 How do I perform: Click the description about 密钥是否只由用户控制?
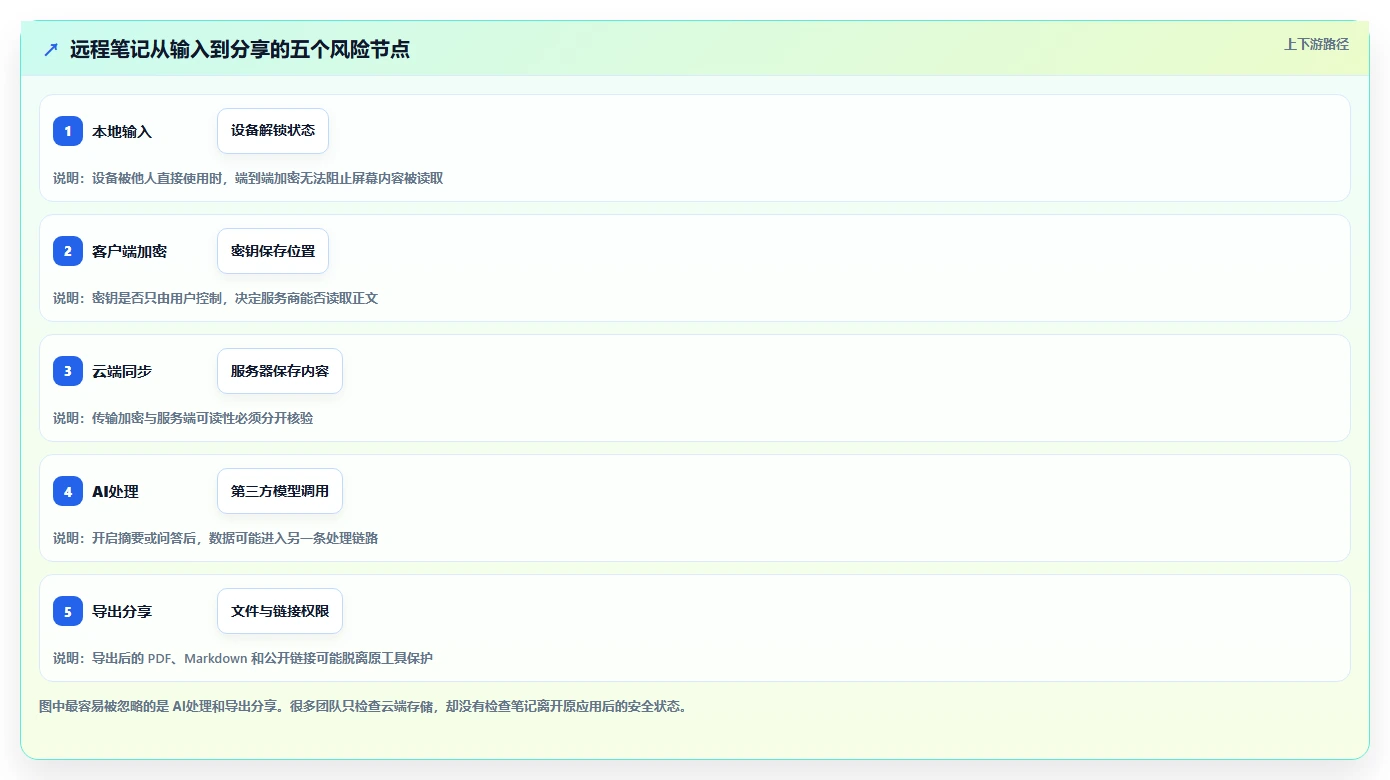[215, 298]
